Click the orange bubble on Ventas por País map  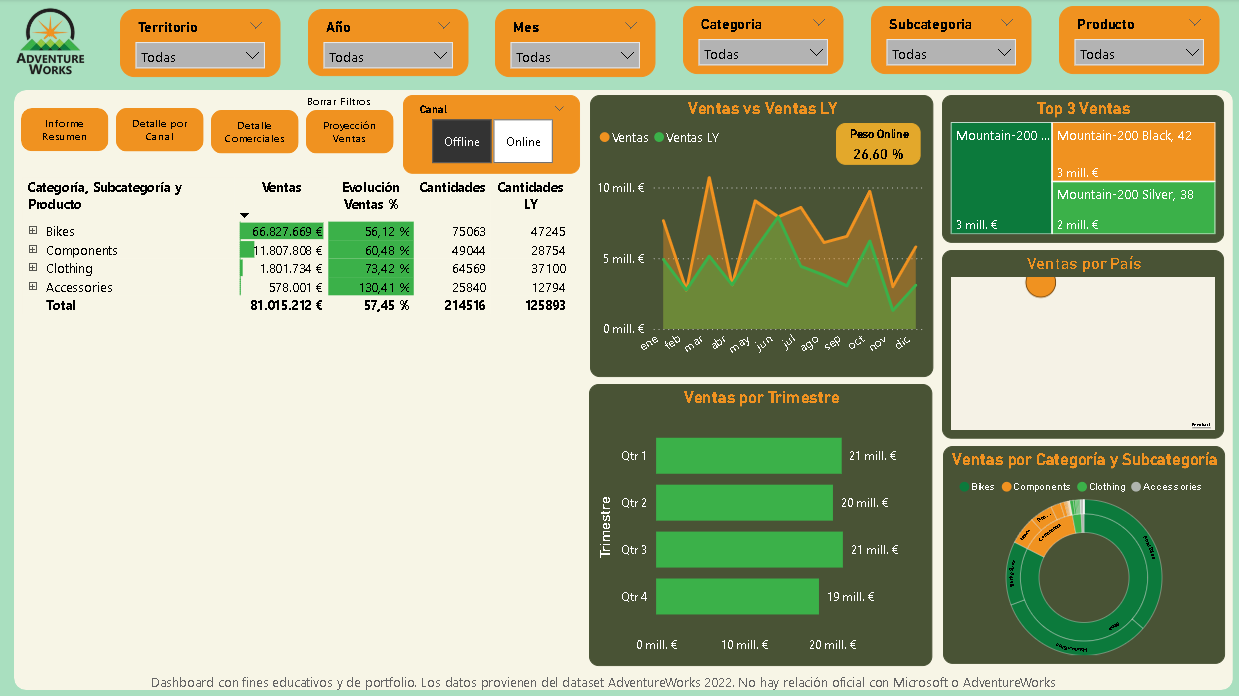pyautogui.click(x=1040, y=284)
